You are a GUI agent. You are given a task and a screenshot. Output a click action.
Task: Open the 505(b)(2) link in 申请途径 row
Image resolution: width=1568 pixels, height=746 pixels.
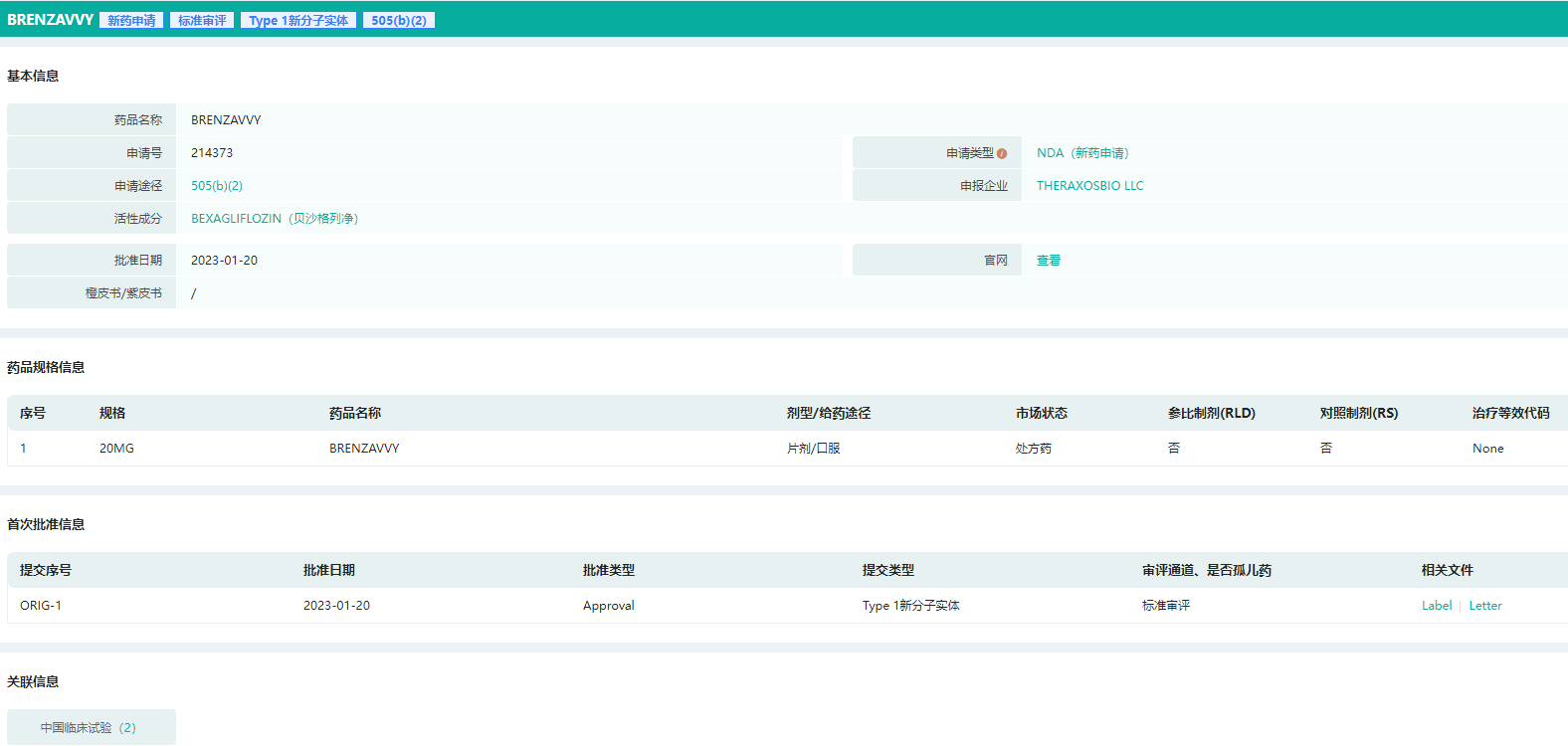point(217,186)
